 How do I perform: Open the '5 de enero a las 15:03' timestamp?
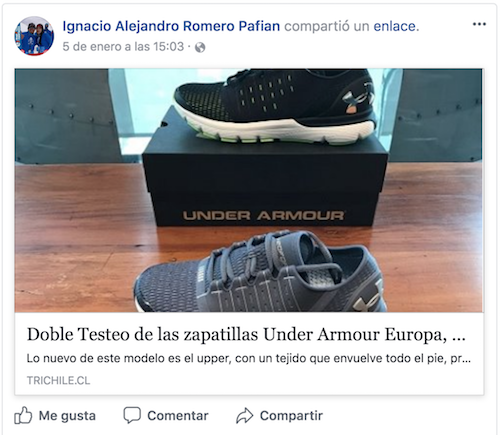click(x=123, y=47)
